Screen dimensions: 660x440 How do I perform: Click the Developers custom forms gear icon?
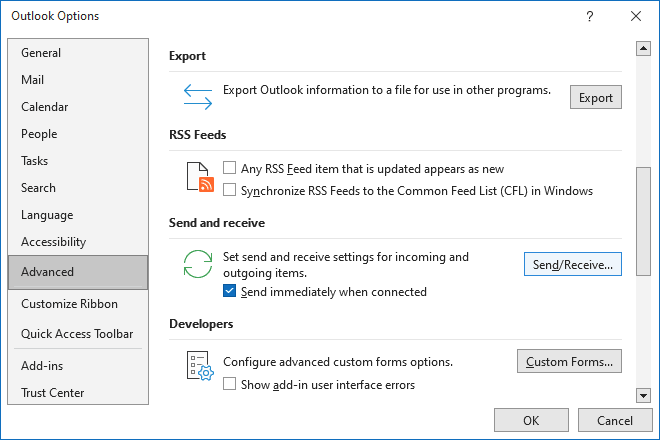click(x=200, y=365)
